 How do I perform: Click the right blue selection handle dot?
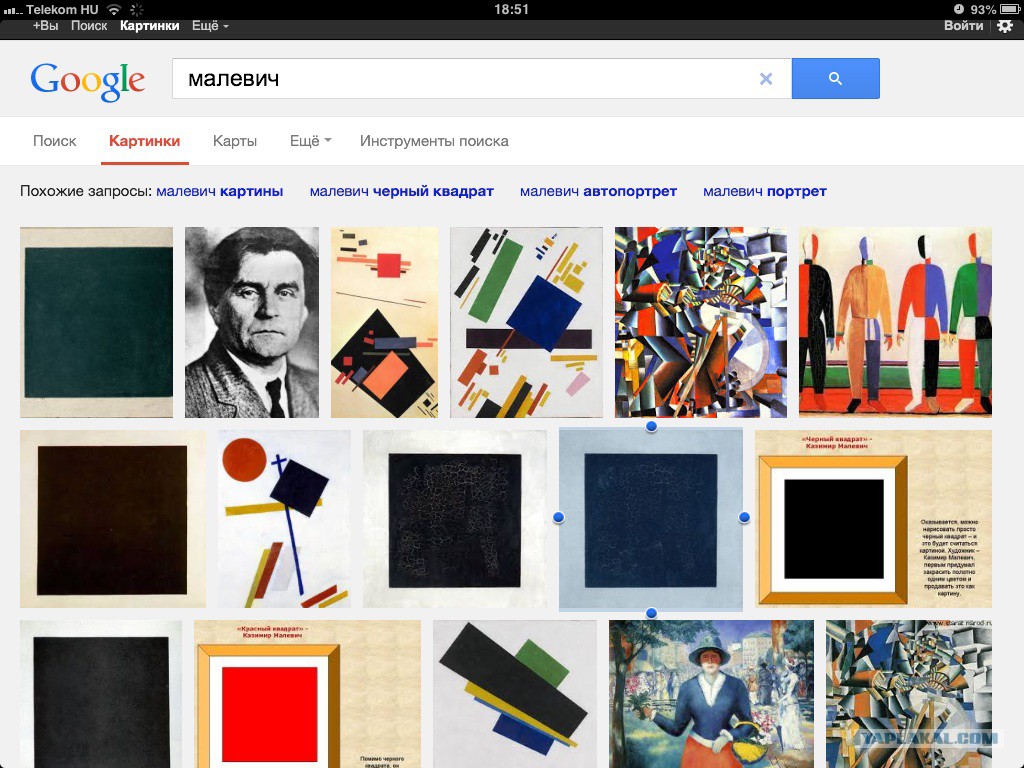click(x=744, y=517)
